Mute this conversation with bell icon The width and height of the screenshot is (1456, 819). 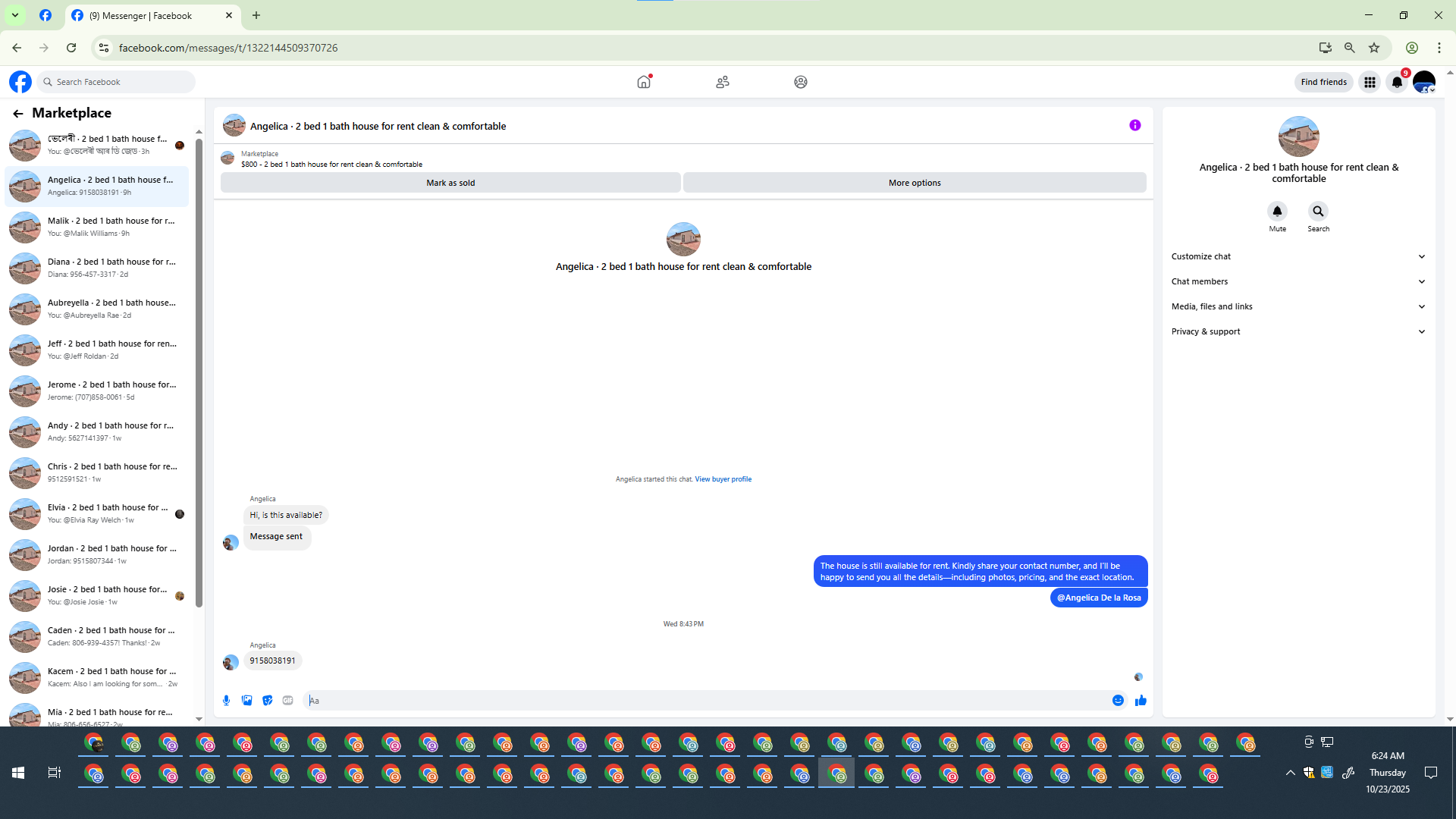click(x=1277, y=212)
